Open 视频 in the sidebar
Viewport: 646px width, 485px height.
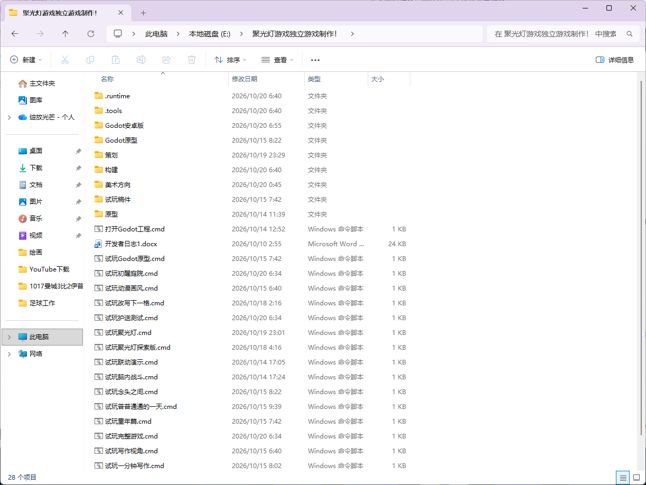point(36,235)
